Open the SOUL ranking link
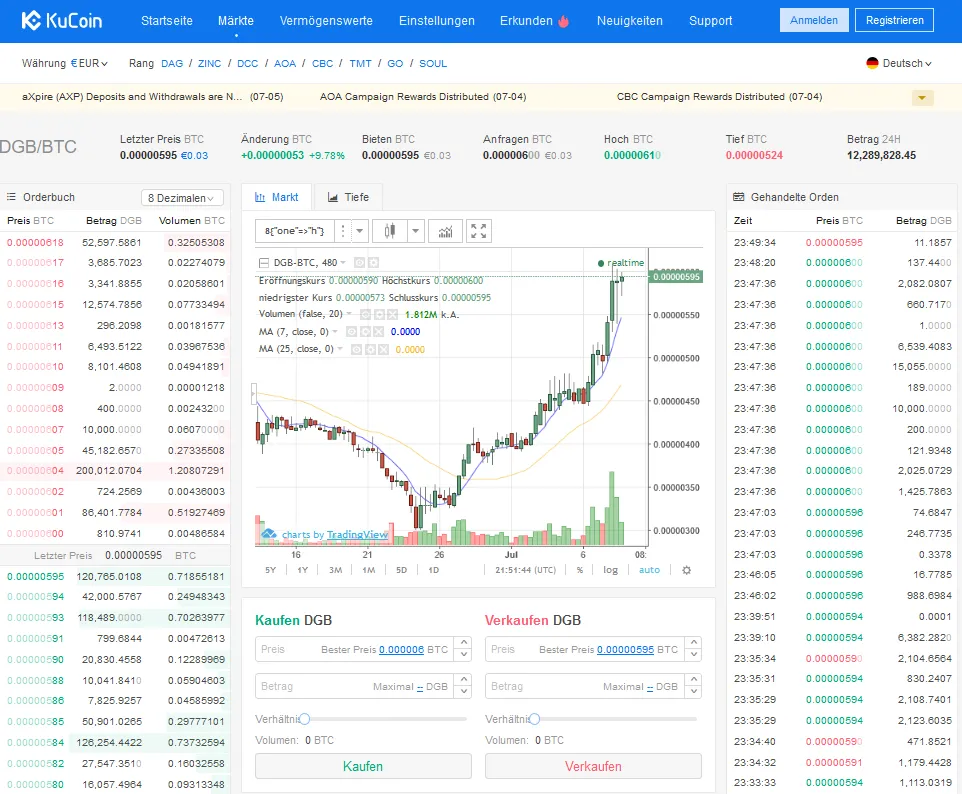Image resolution: width=962 pixels, height=794 pixels. pos(433,63)
